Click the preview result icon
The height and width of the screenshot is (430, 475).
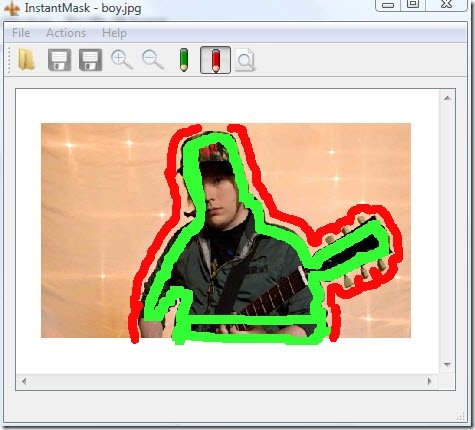[245, 60]
